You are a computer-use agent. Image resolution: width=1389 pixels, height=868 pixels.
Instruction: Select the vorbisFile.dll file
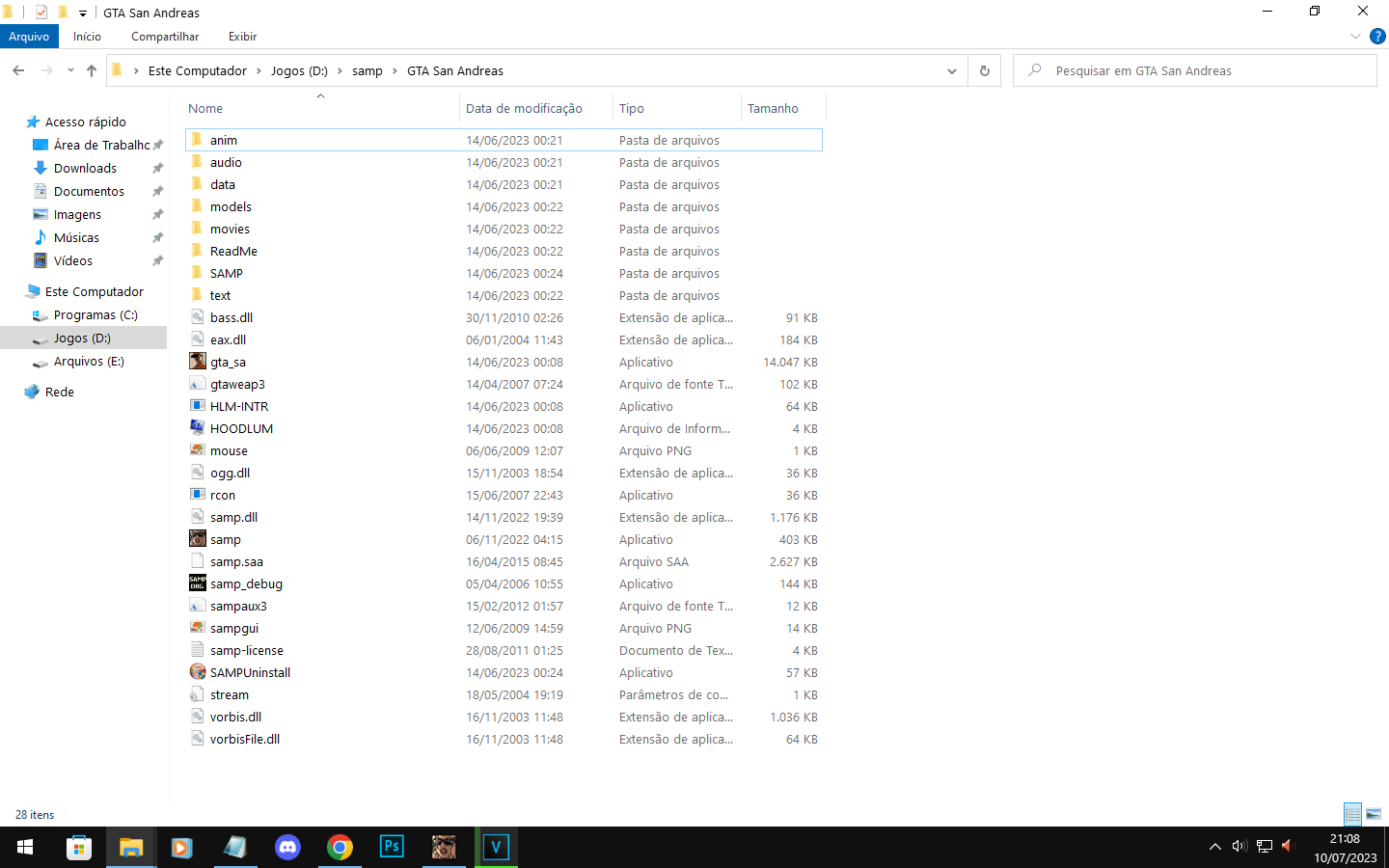(245, 739)
